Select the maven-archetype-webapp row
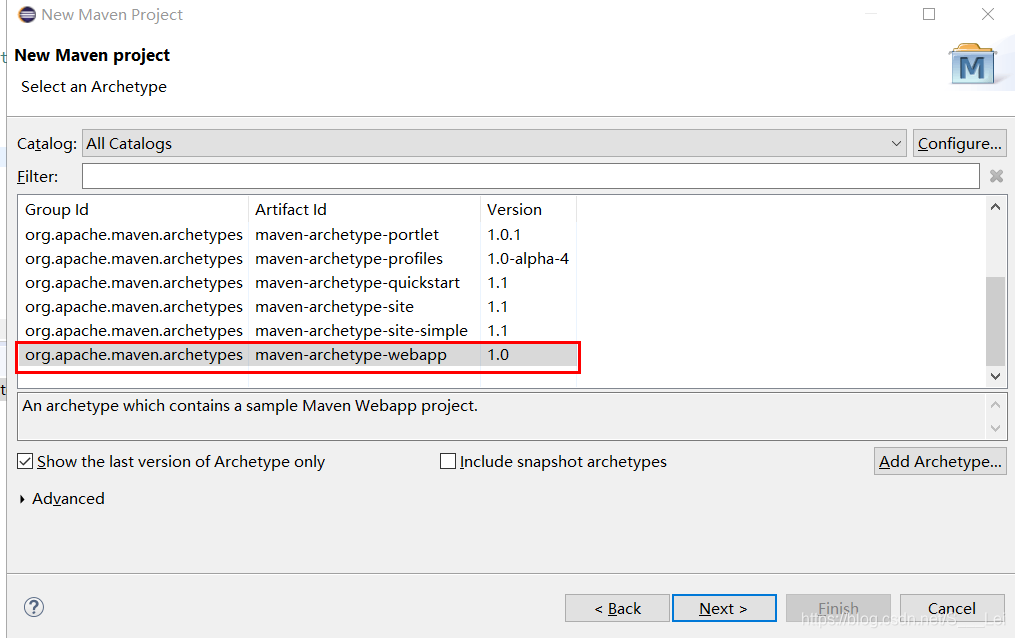1015x638 pixels. click(x=298, y=355)
